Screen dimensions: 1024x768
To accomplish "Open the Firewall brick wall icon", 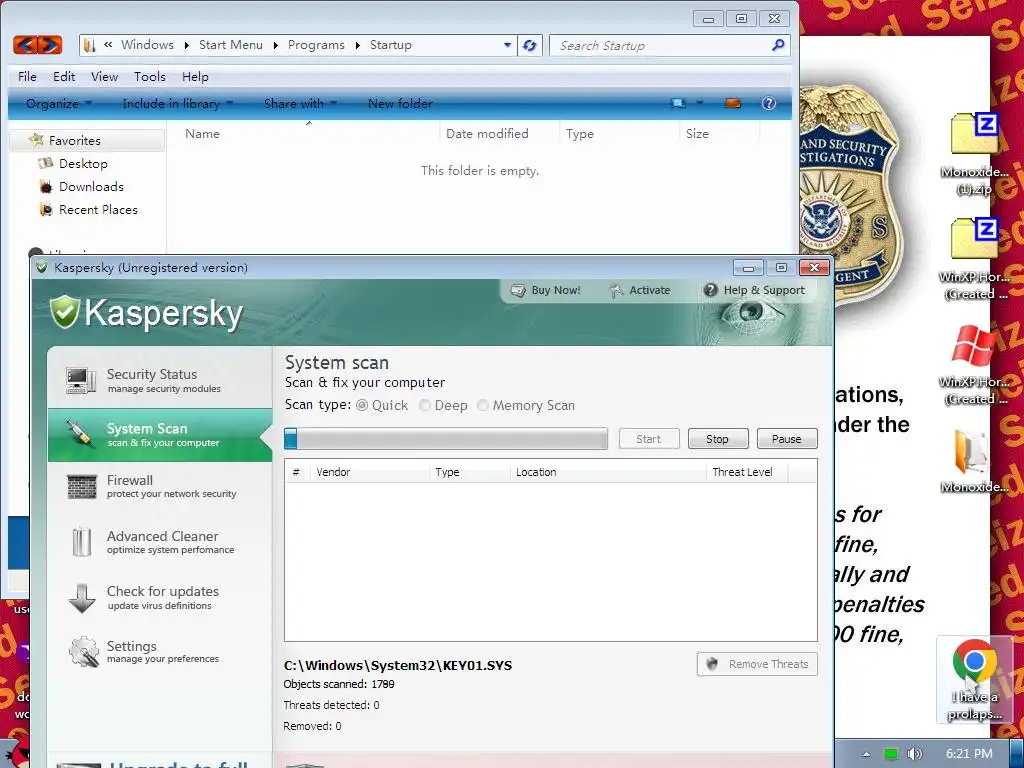I will click(x=82, y=487).
